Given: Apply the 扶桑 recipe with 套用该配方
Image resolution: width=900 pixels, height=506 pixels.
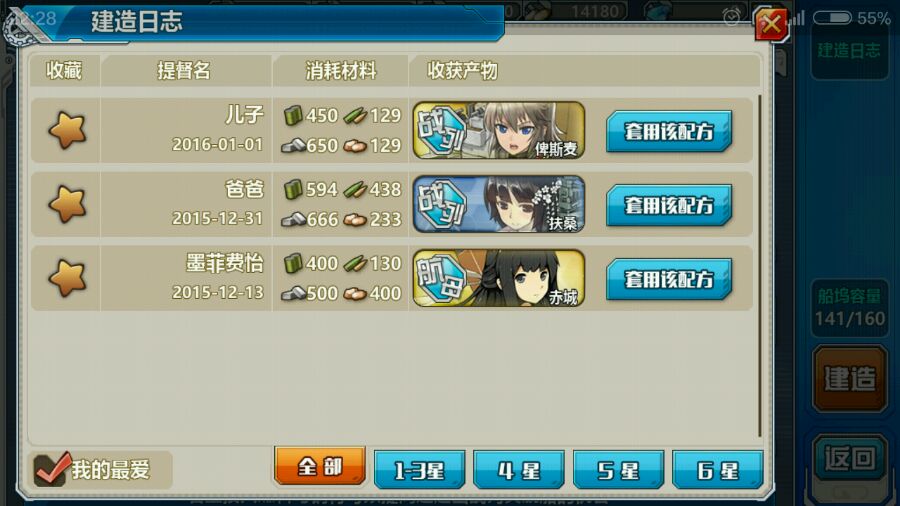Looking at the screenshot, I should click(x=669, y=205).
